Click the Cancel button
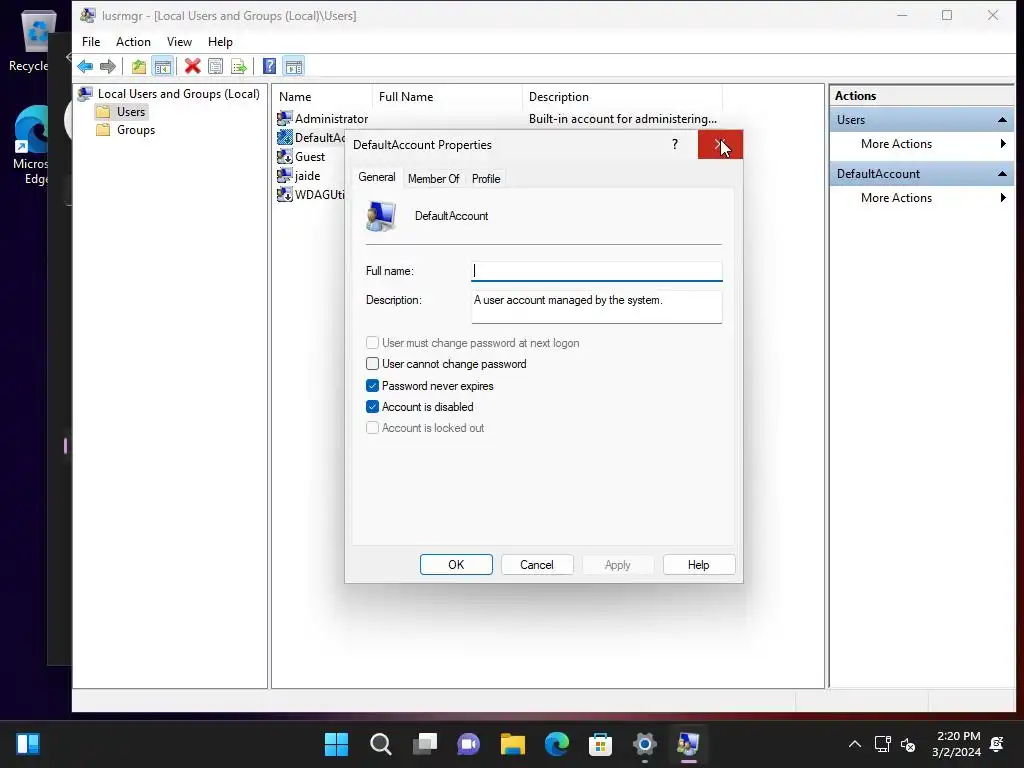The image size is (1024, 768). pyautogui.click(x=537, y=565)
